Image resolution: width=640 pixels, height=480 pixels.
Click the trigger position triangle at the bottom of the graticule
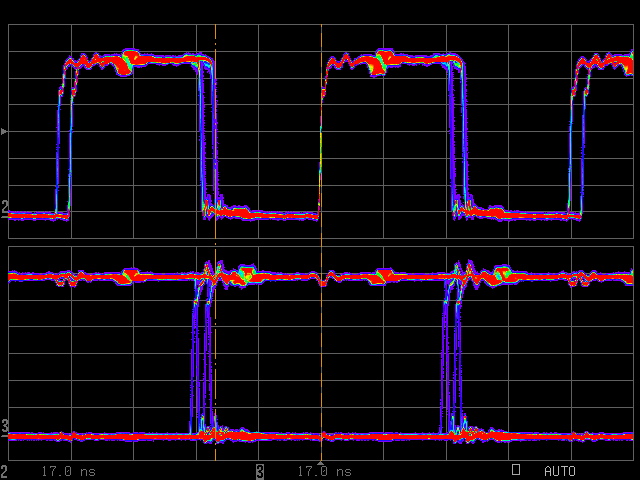(x=321, y=463)
